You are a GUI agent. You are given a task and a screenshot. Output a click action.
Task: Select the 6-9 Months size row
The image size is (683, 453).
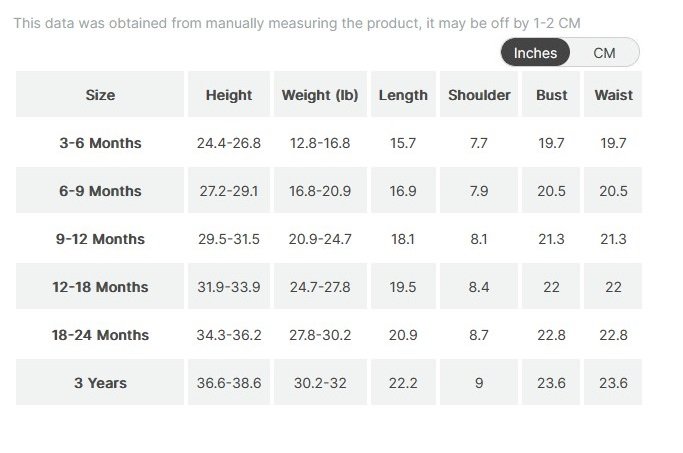[100, 191]
